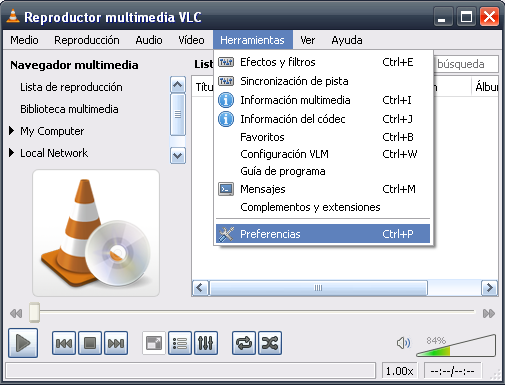Skip to the next media track
This screenshot has height=385, width=505.
[x=116, y=343]
